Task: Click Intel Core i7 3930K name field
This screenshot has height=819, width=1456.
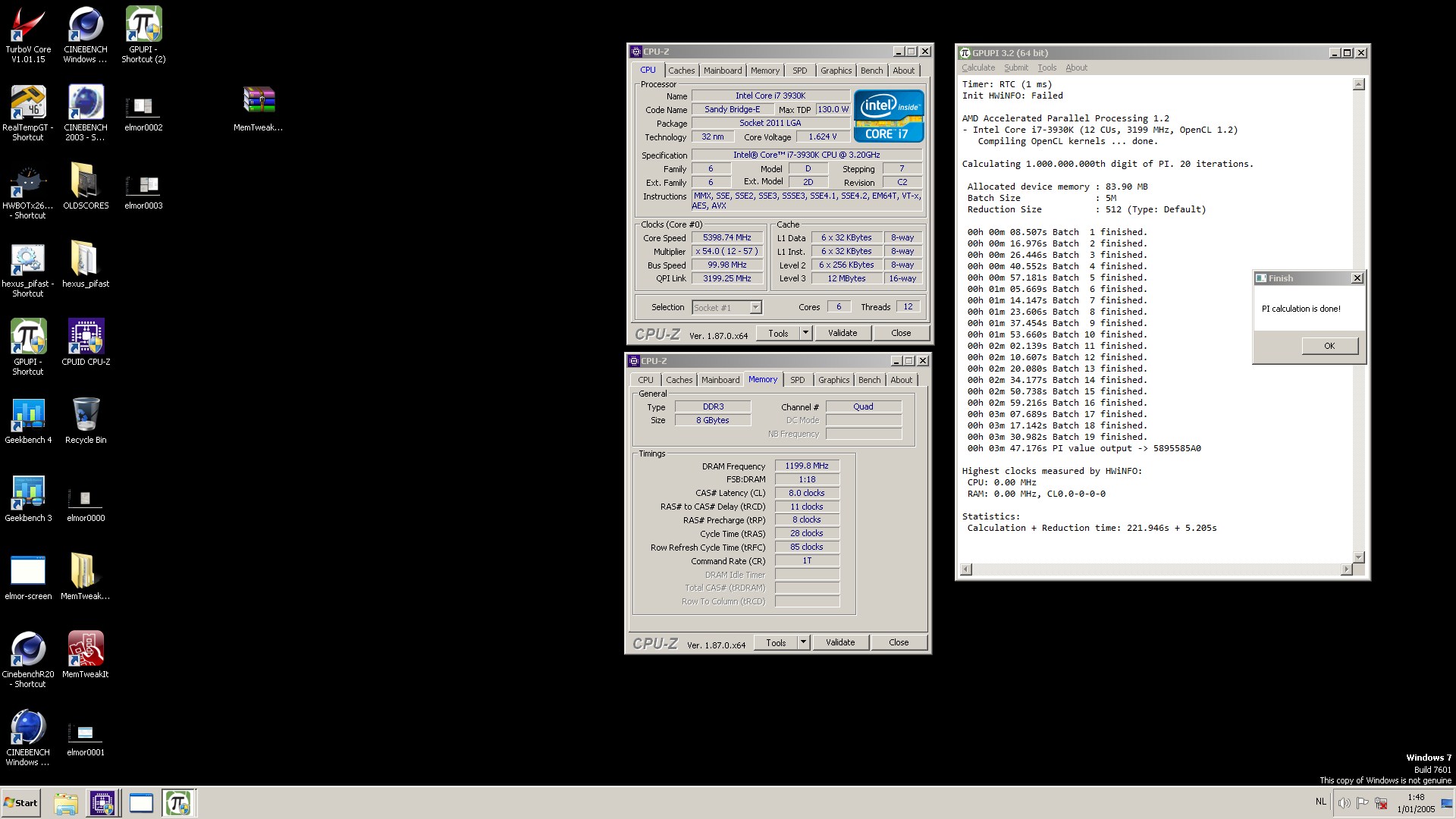Action: coord(770,96)
